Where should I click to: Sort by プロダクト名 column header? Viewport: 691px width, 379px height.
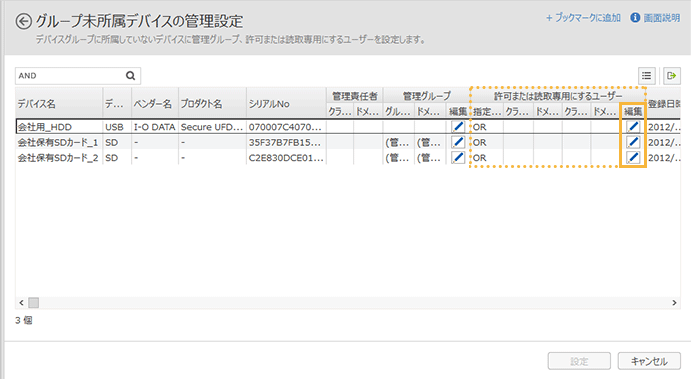[x=212, y=104]
